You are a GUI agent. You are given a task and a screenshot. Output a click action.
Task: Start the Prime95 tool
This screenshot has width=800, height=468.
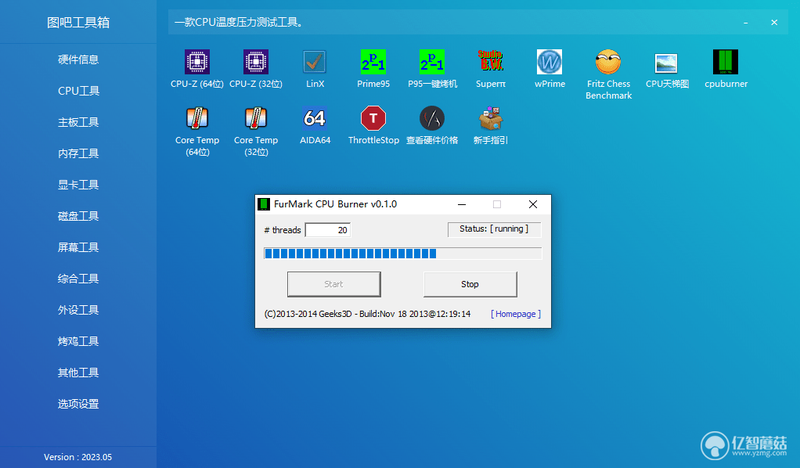[373, 69]
